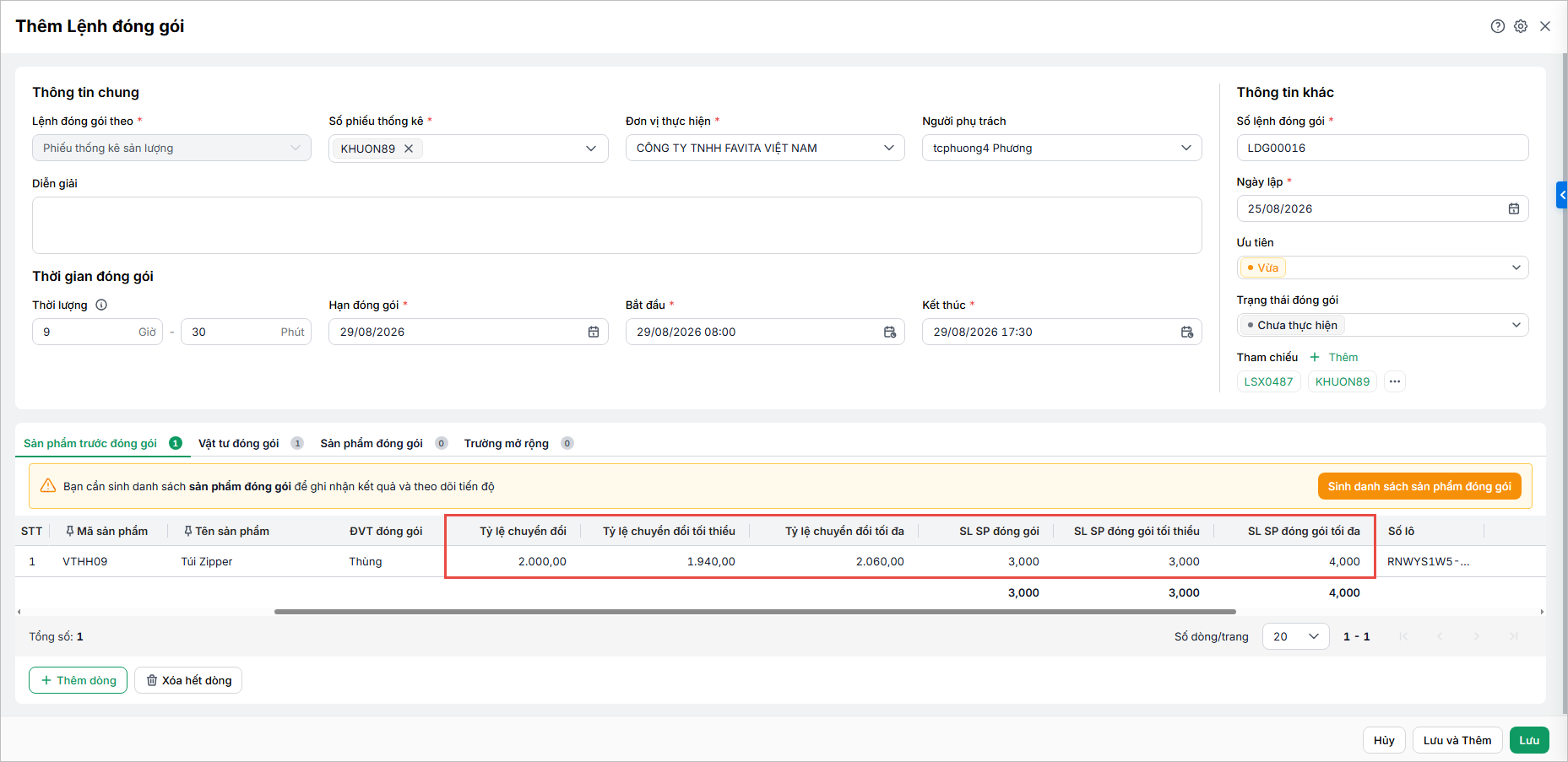The image size is (1568, 762).
Task: Click the Diễn giải text area
Action: coord(616,225)
